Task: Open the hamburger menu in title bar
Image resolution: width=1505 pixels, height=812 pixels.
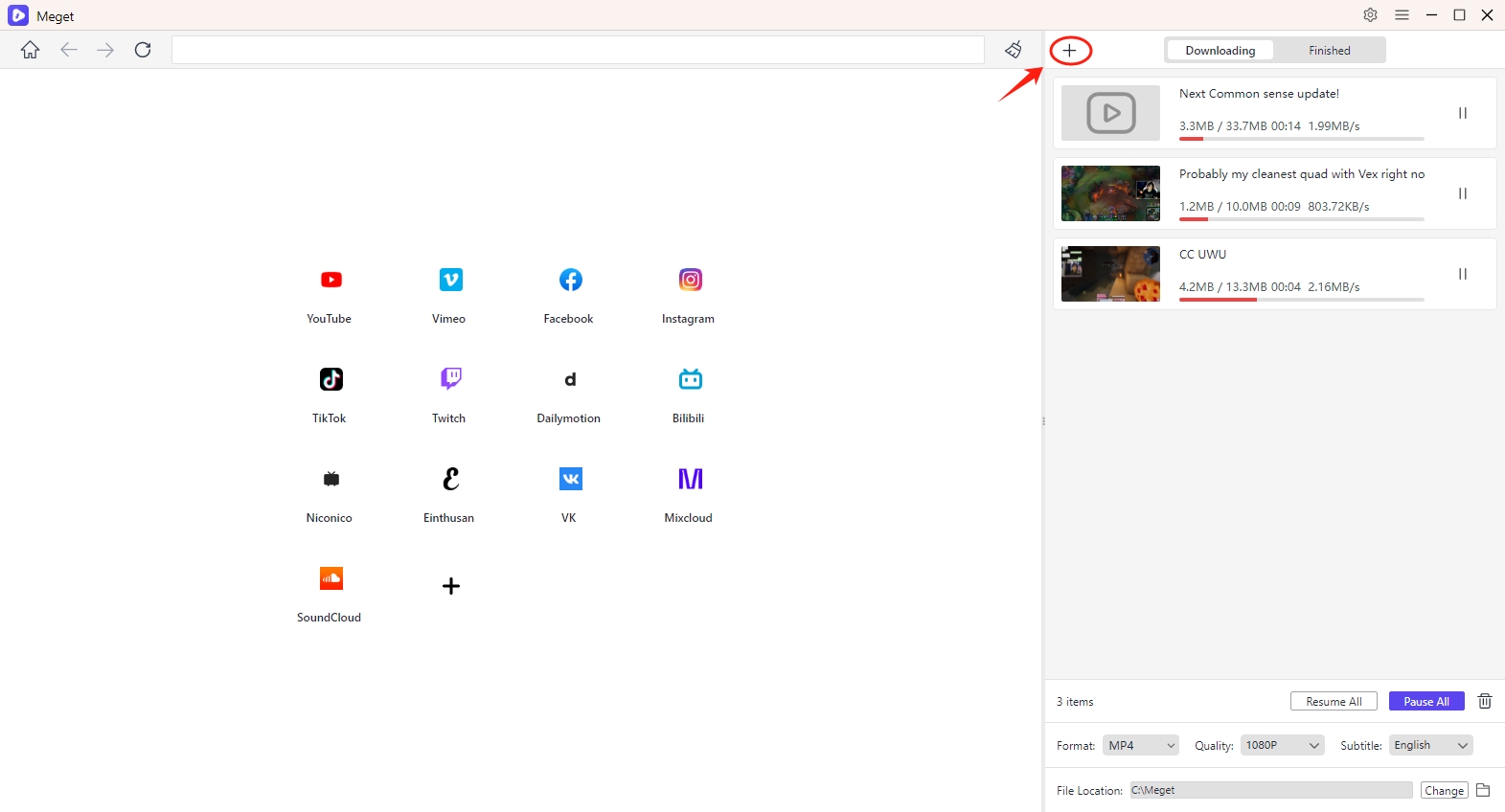Action: [x=1402, y=14]
